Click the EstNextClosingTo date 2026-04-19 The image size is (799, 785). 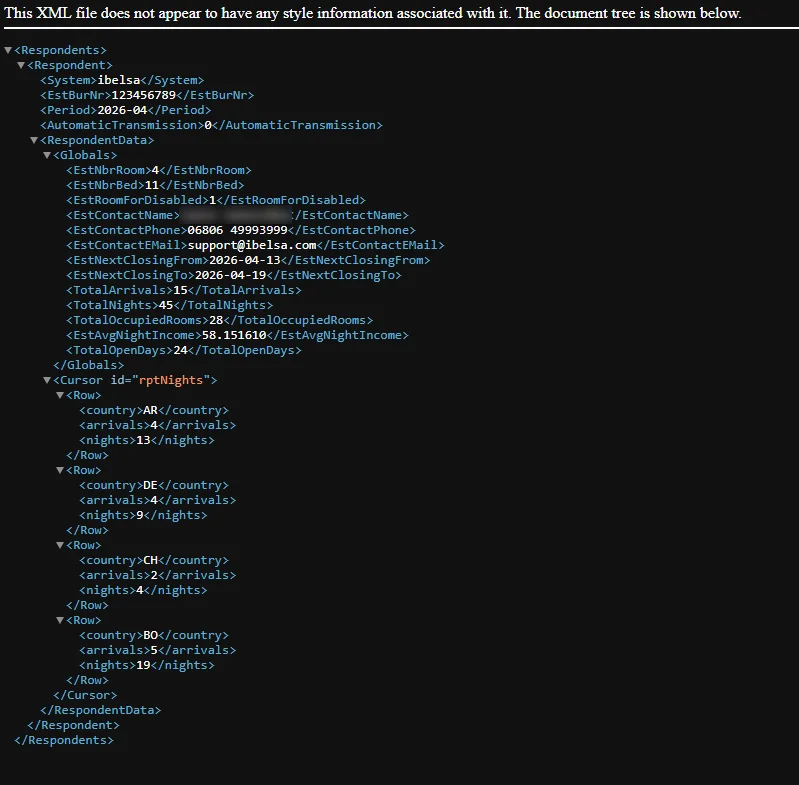230,275
